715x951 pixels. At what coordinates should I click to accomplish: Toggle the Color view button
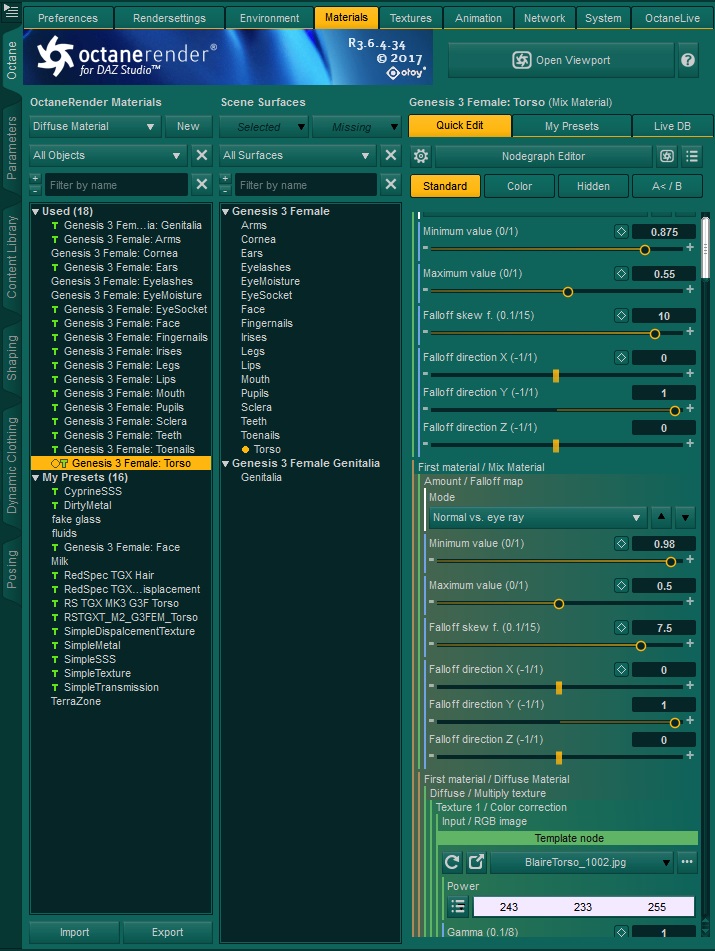coord(520,186)
